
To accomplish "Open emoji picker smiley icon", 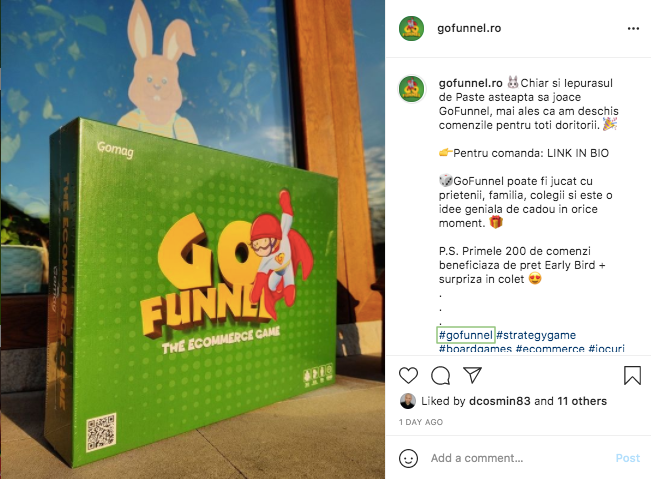I will [408, 458].
